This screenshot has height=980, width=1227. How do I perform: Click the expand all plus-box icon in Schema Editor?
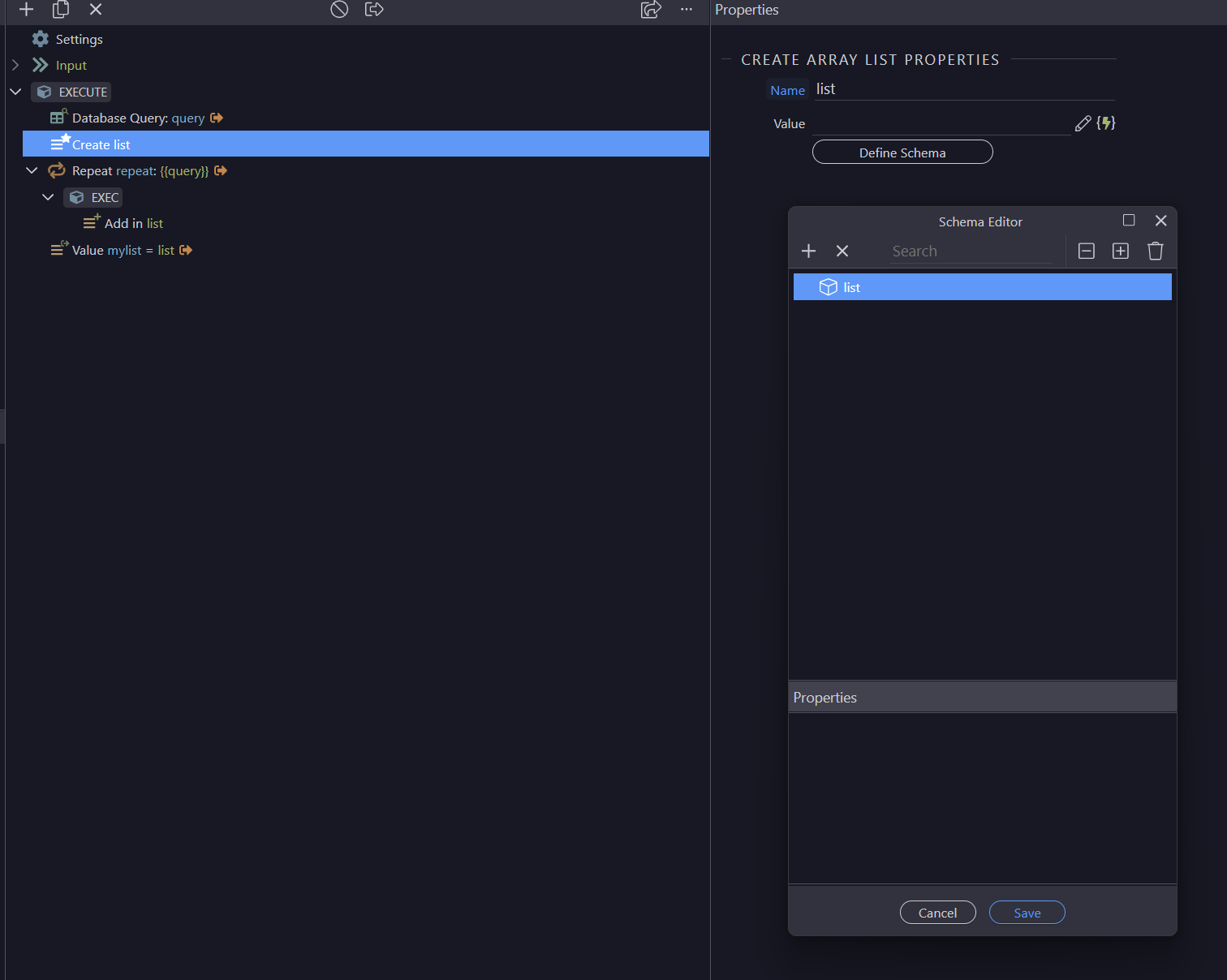[x=1121, y=251]
